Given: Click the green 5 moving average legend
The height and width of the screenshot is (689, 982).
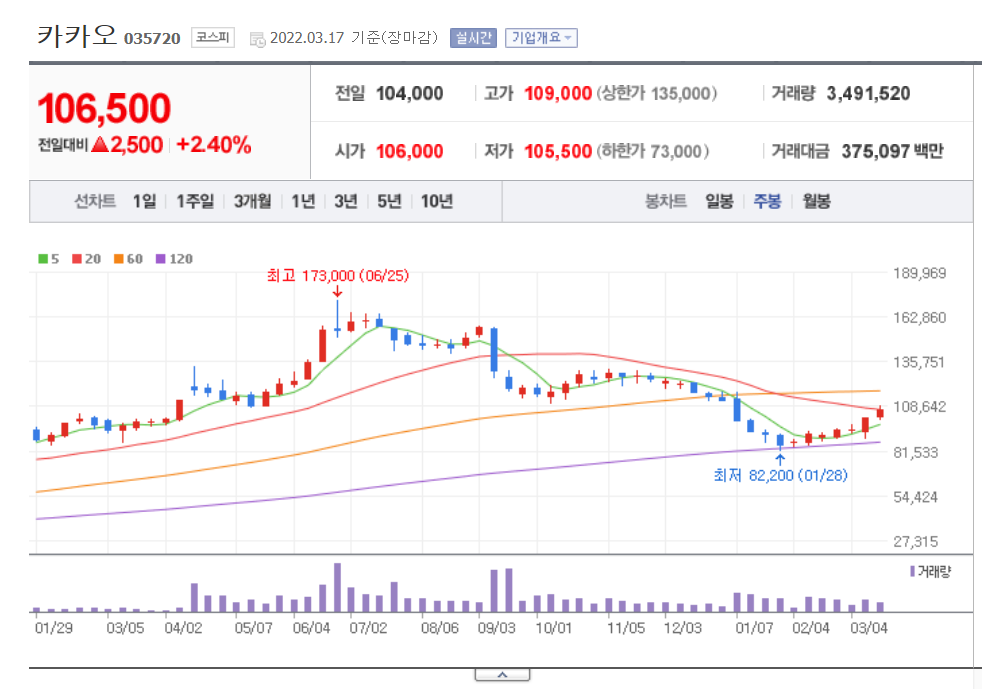Looking at the screenshot, I should [48, 259].
